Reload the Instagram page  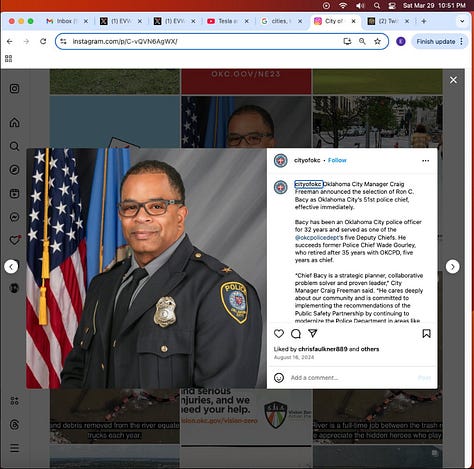[x=43, y=41]
